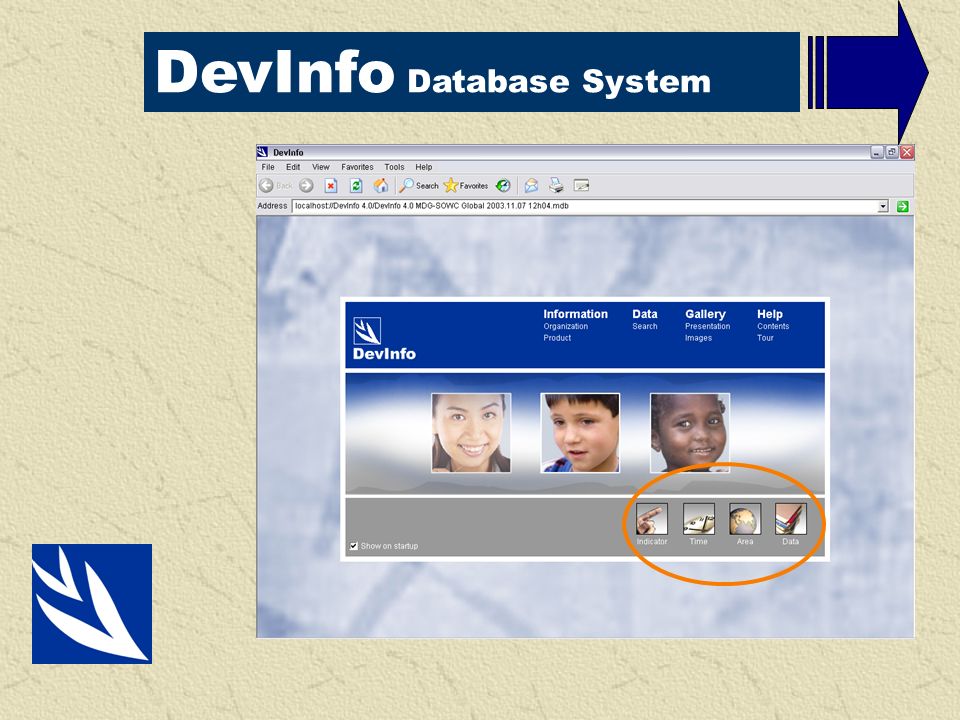Viewport: 960px width, 720px height.
Task: Click the DevInfo logo in blue banner
Action: click(x=384, y=339)
